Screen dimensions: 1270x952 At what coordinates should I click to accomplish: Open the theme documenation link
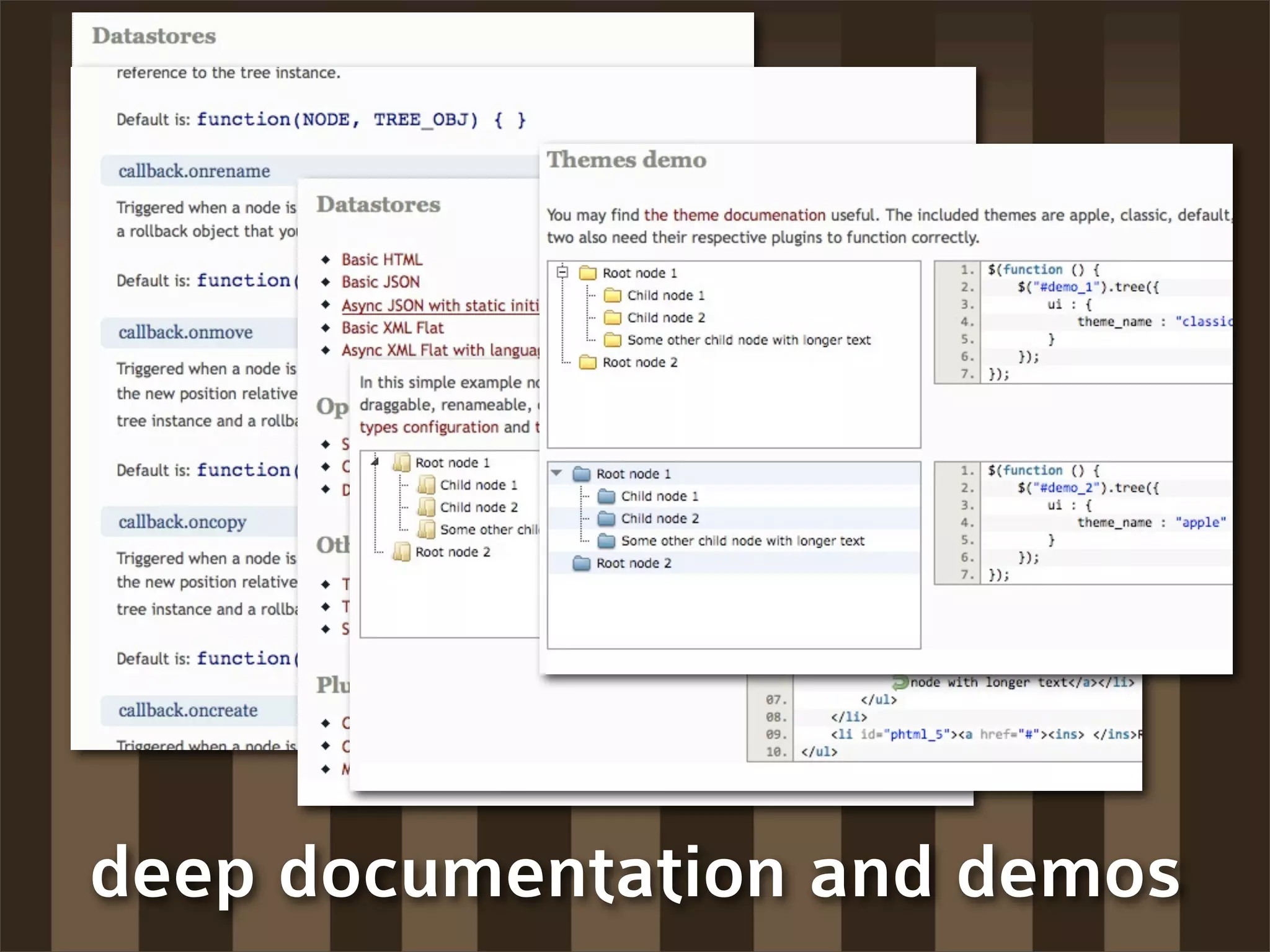click(x=734, y=215)
